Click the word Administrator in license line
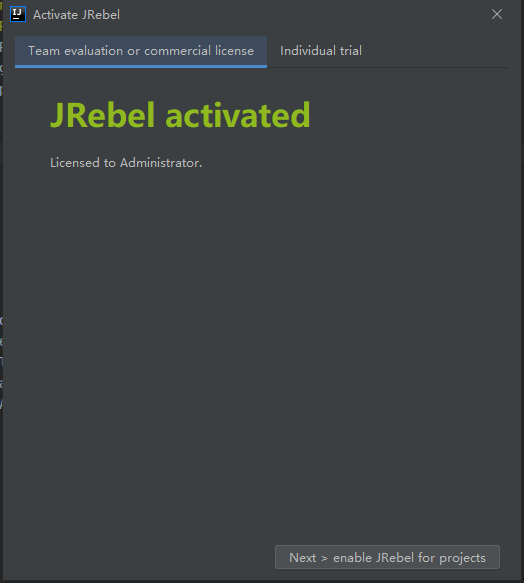 (161, 163)
